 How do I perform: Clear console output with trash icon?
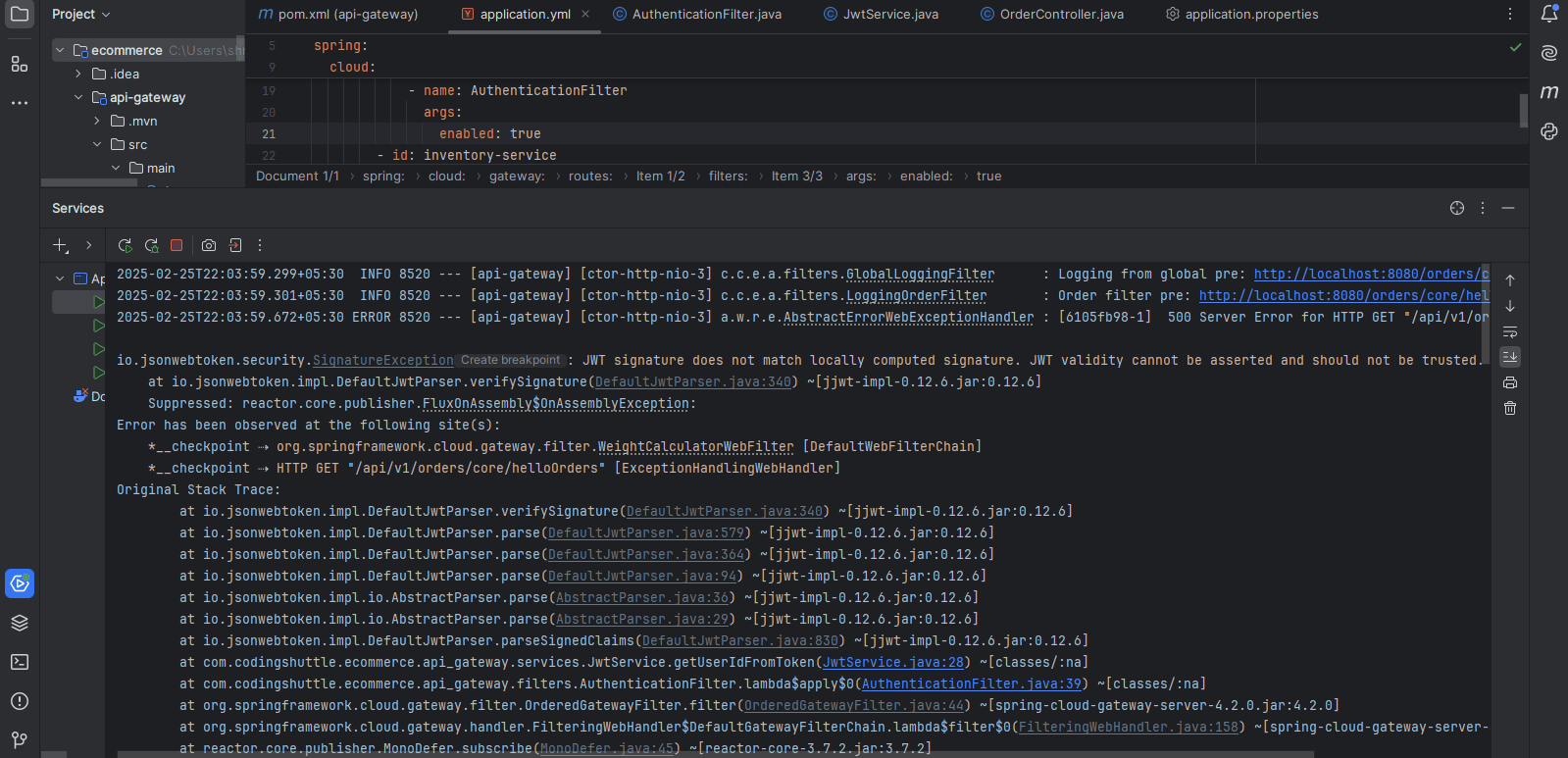click(x=1510, y=408)
